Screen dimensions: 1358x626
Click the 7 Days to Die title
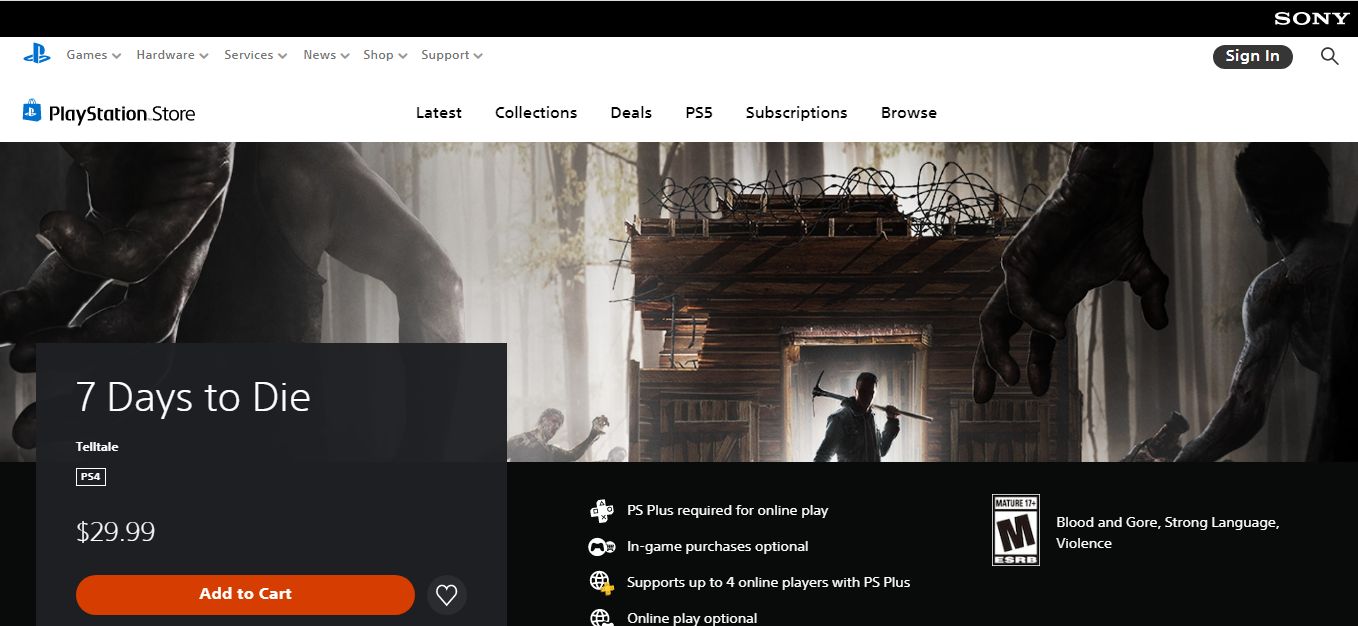(x=193, y=397)
